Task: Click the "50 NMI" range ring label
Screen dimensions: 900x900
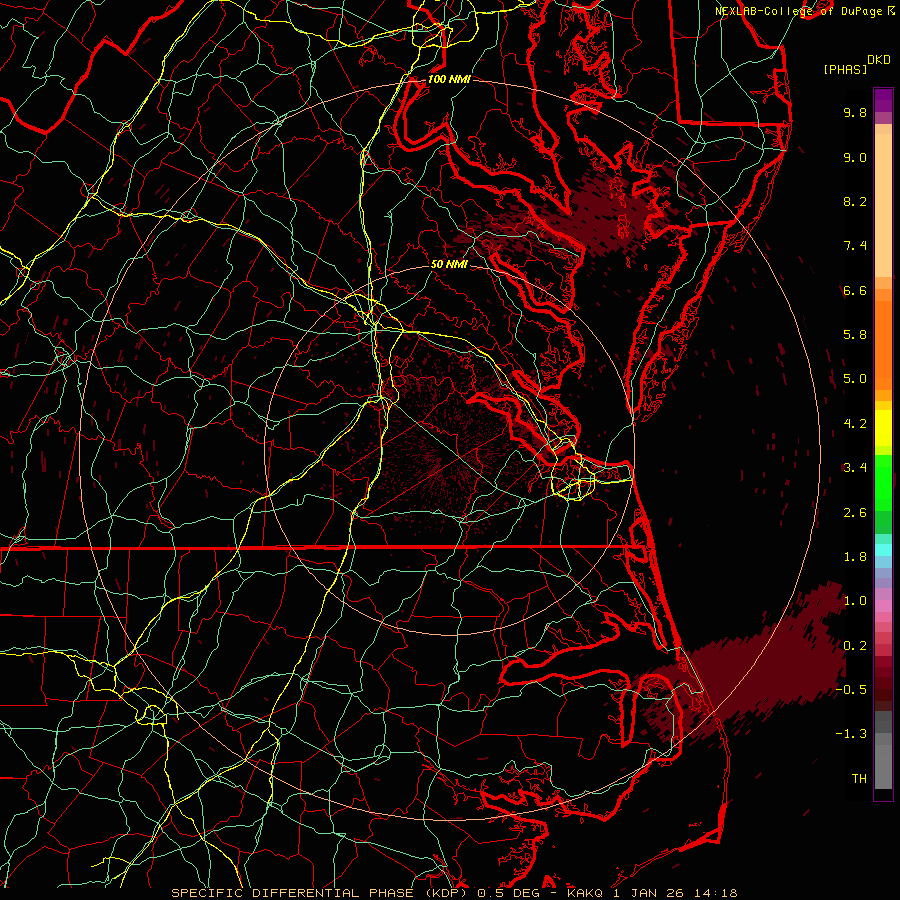Action: [x=449, y=264]
